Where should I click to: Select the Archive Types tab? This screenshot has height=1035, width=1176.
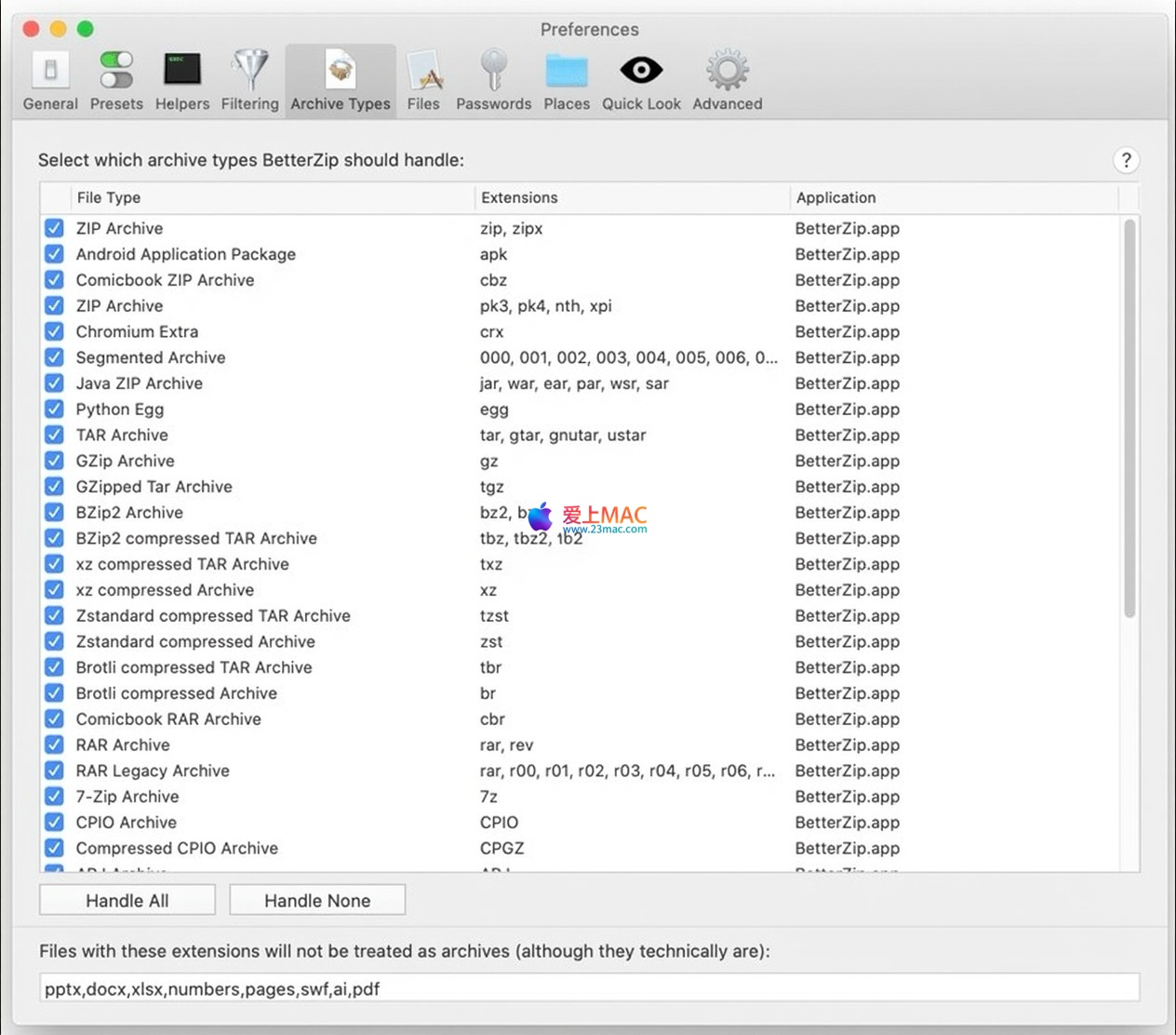point(341,81)
